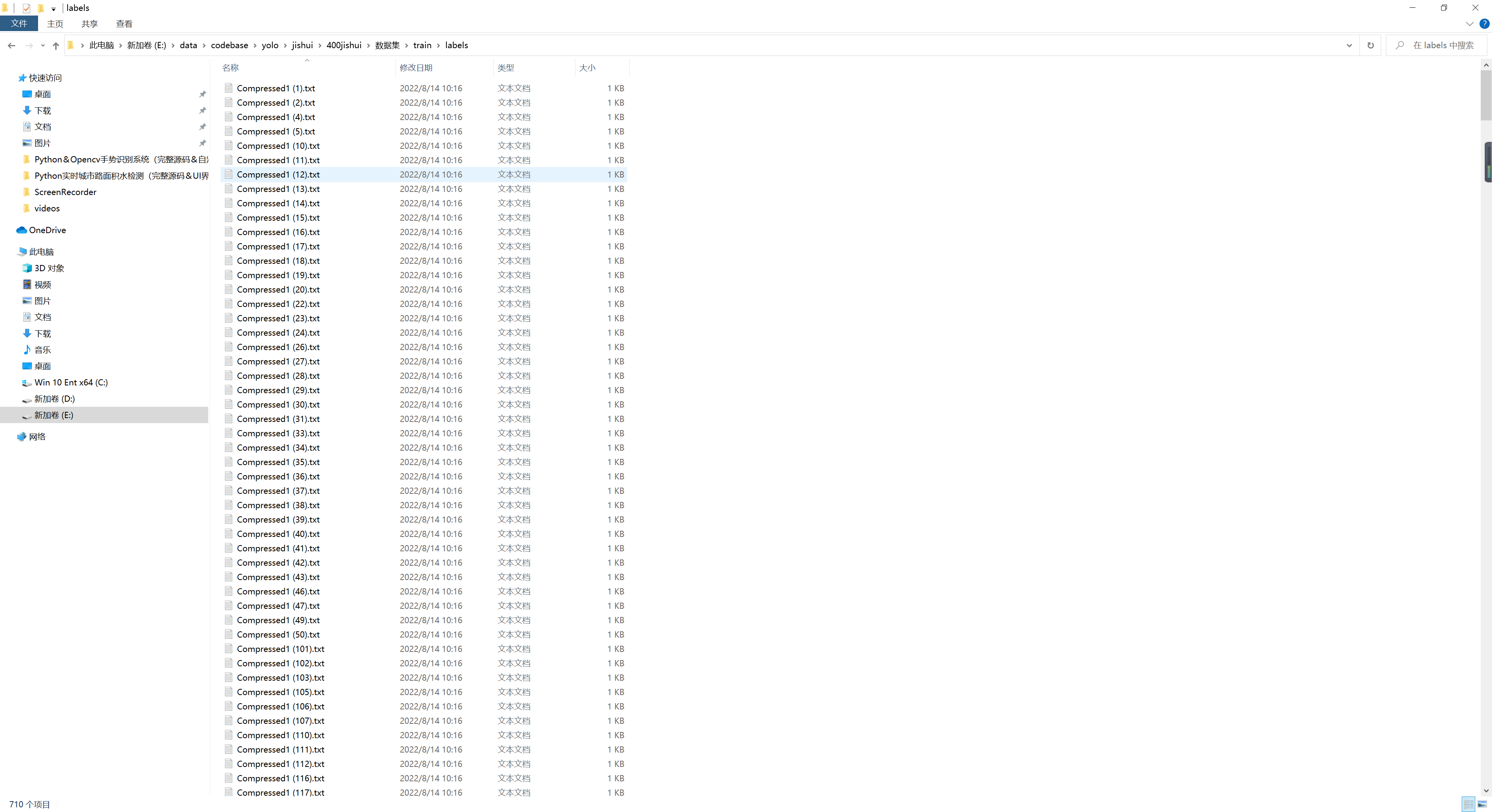Open 音乐 library in sidebar
1492x812 pixels.
pos(42,350)
